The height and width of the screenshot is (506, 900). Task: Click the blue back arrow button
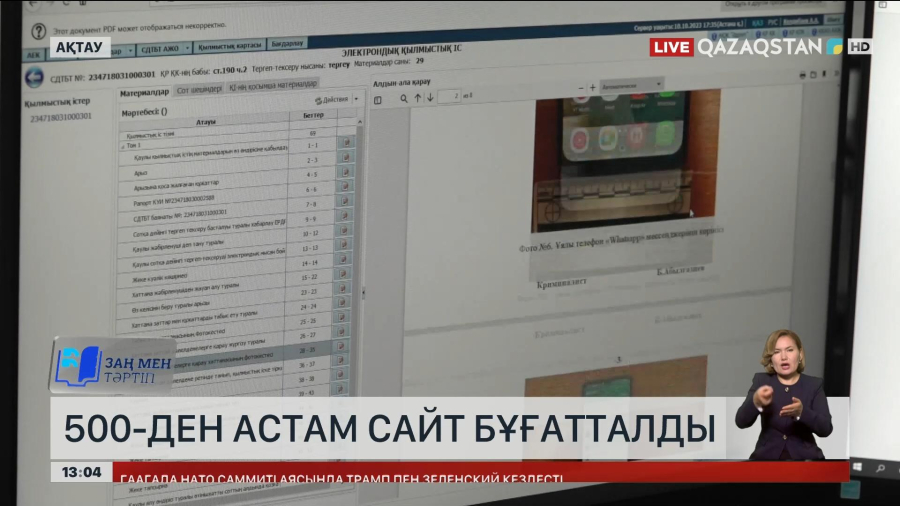(x=34, y=77)
